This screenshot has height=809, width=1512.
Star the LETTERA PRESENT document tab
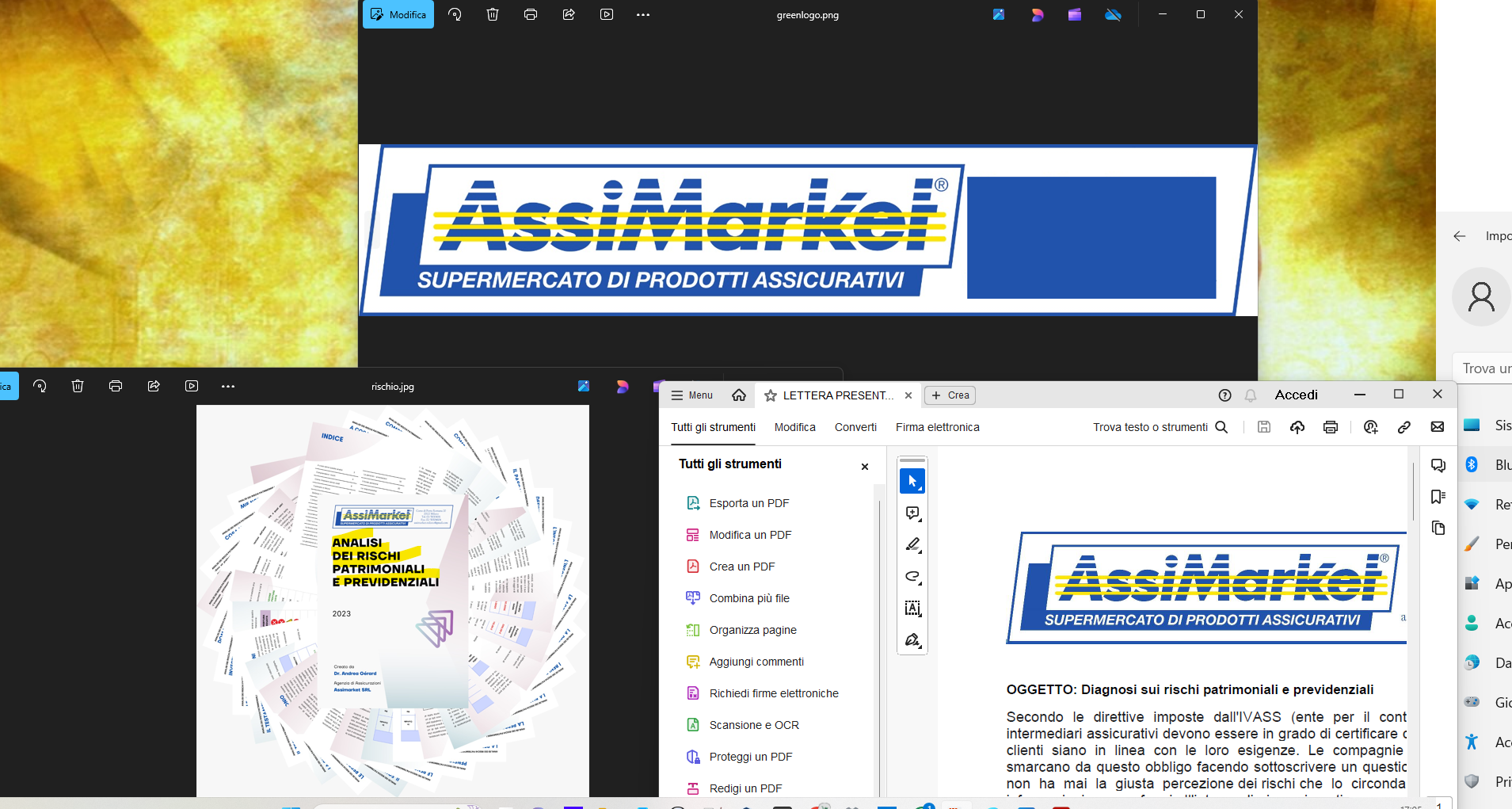point(771,395)
